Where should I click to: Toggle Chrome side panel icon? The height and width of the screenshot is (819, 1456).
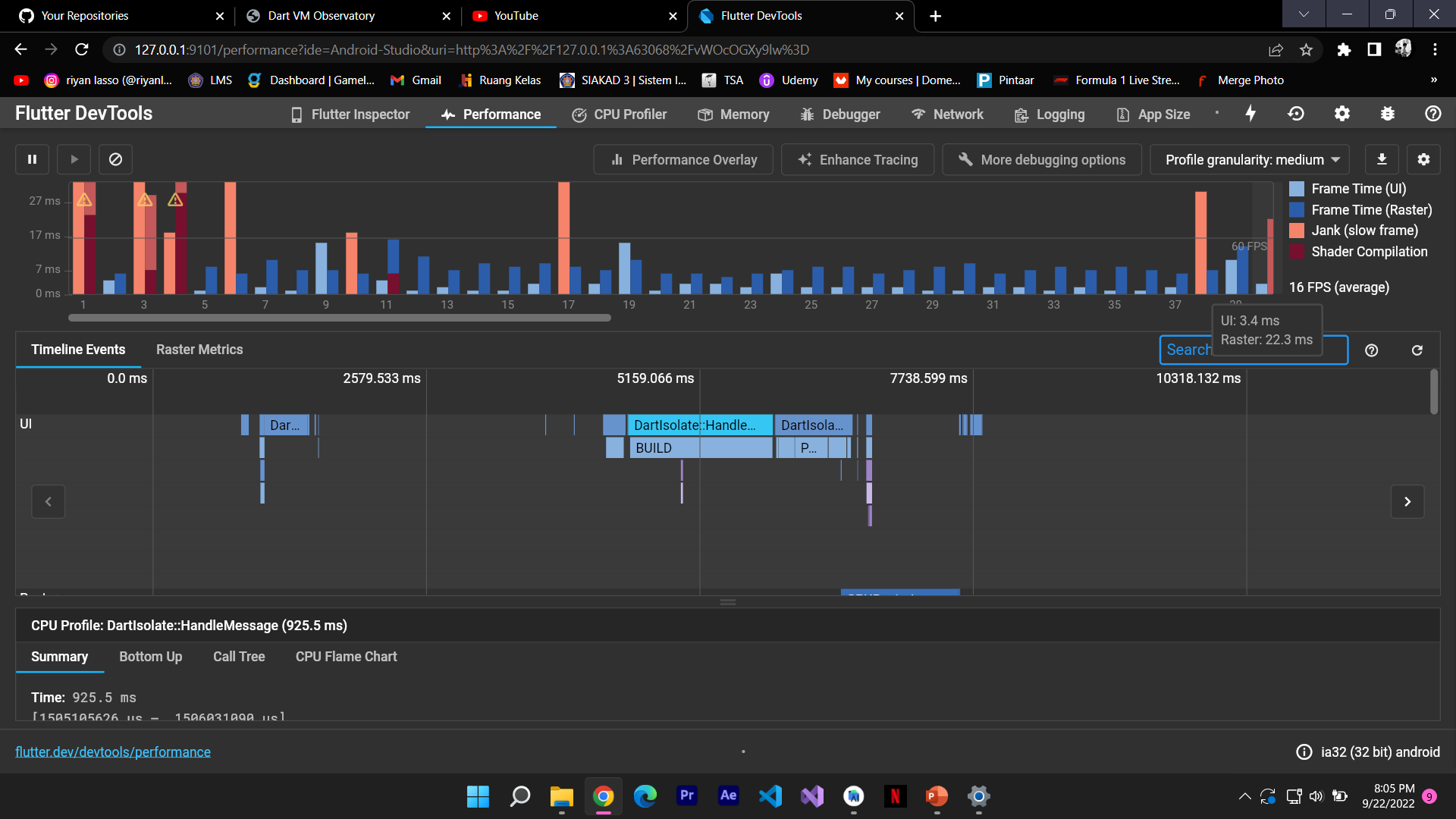tap(1373, 50)
